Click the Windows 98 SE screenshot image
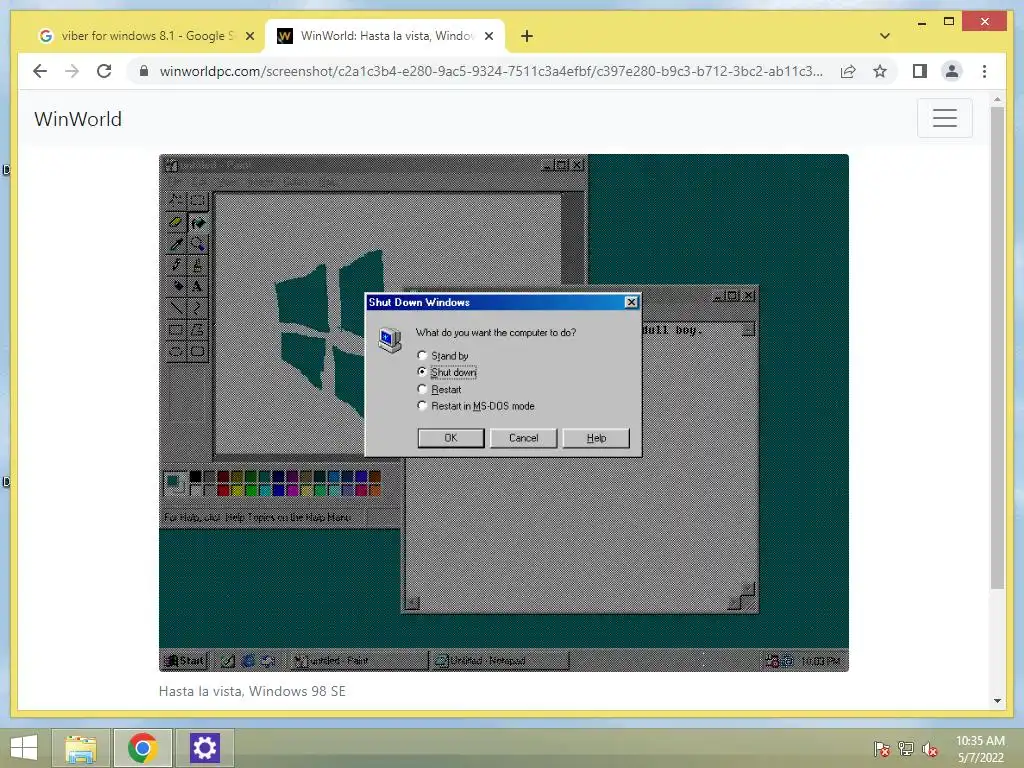 [504, 413]
